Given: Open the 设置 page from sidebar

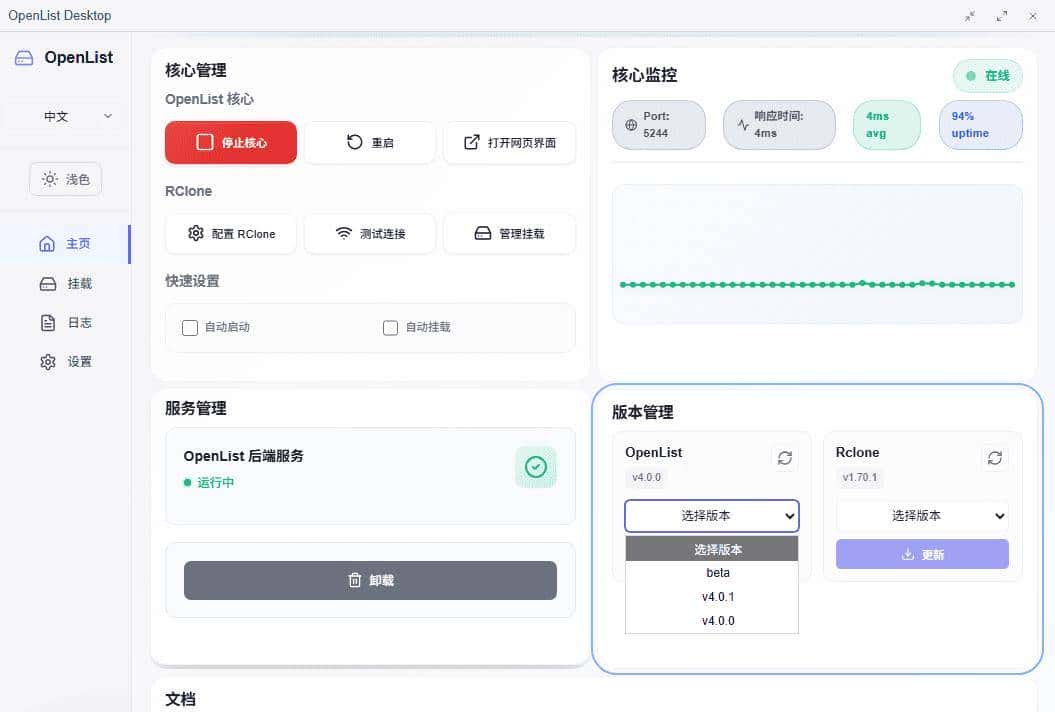Looking at the screenshot, I should [66, 361].
